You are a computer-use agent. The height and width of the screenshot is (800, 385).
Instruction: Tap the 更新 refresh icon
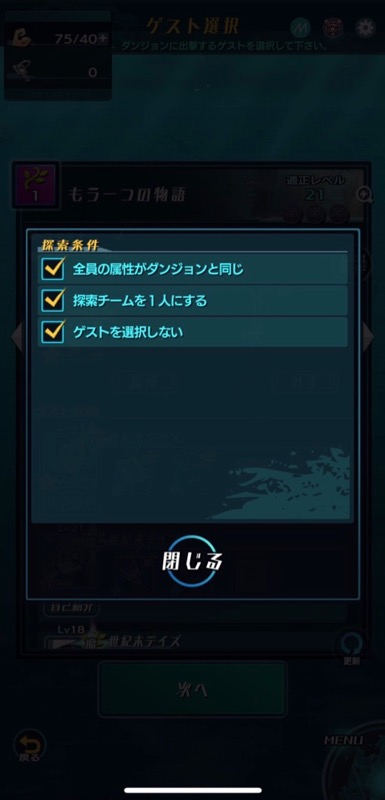pos(353,648)
